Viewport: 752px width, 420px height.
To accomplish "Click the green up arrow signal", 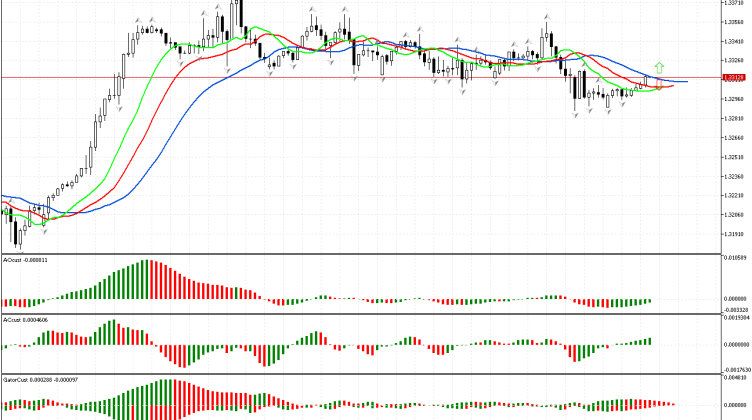I will 659,68.
